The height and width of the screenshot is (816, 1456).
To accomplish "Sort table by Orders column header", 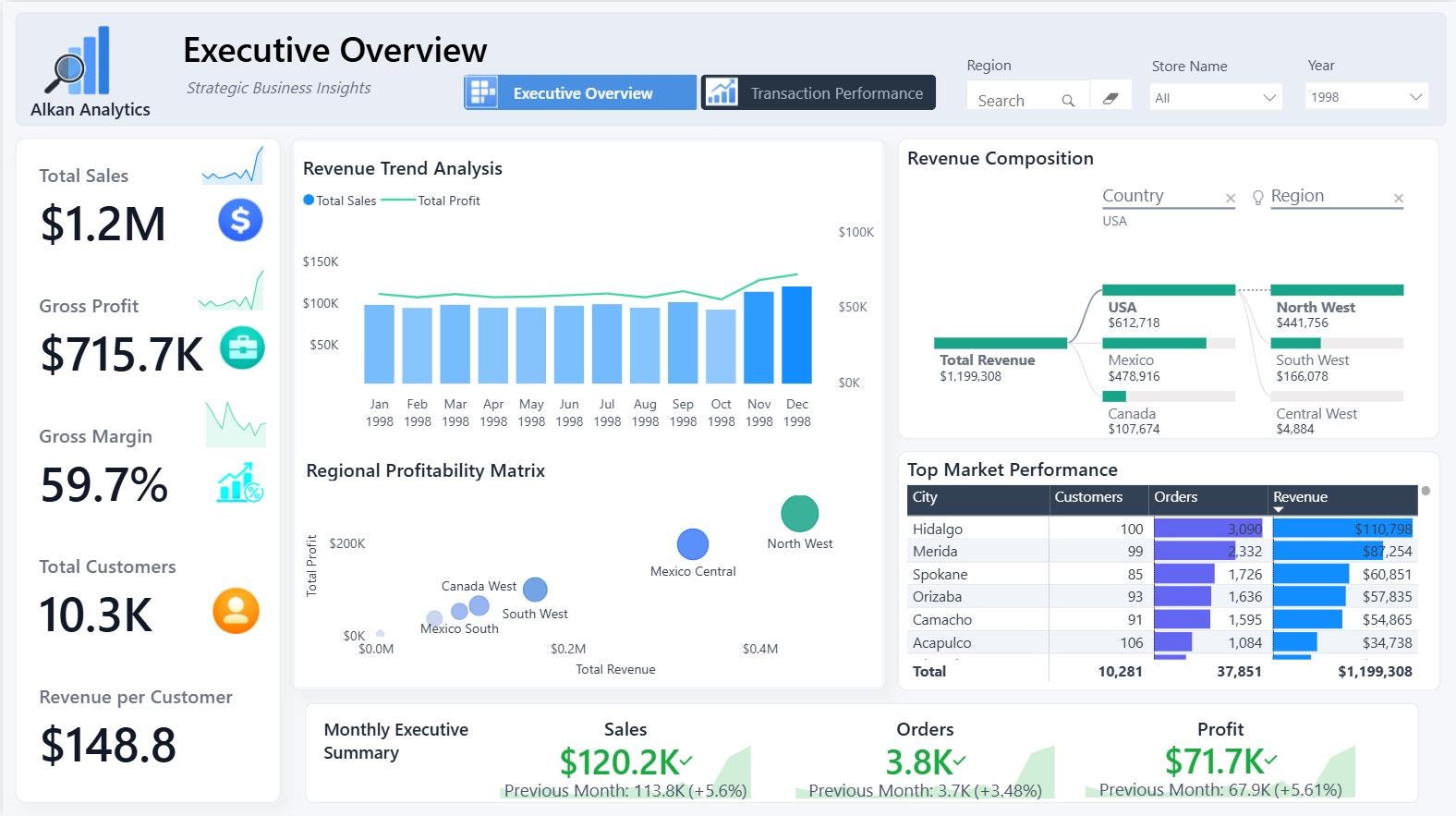I will pos(1207,498).
